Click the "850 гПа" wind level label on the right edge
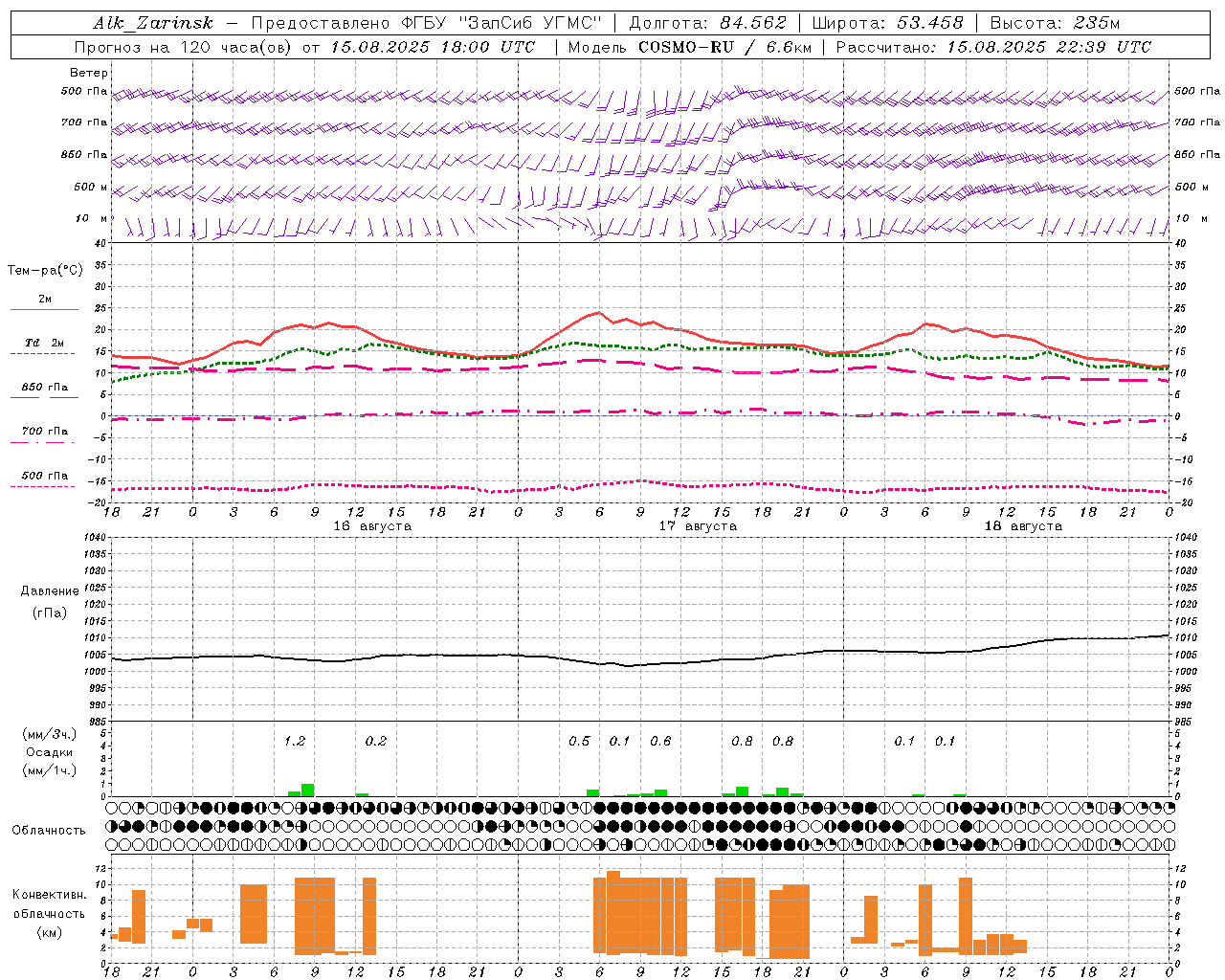The image size is (1225, 980). [1197, 154]
